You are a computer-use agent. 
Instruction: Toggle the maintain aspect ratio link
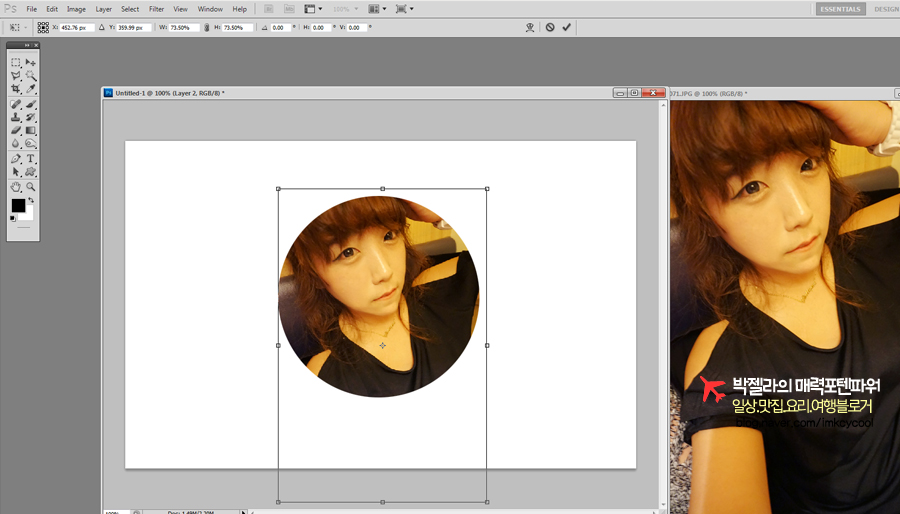(x=207, y=27)
